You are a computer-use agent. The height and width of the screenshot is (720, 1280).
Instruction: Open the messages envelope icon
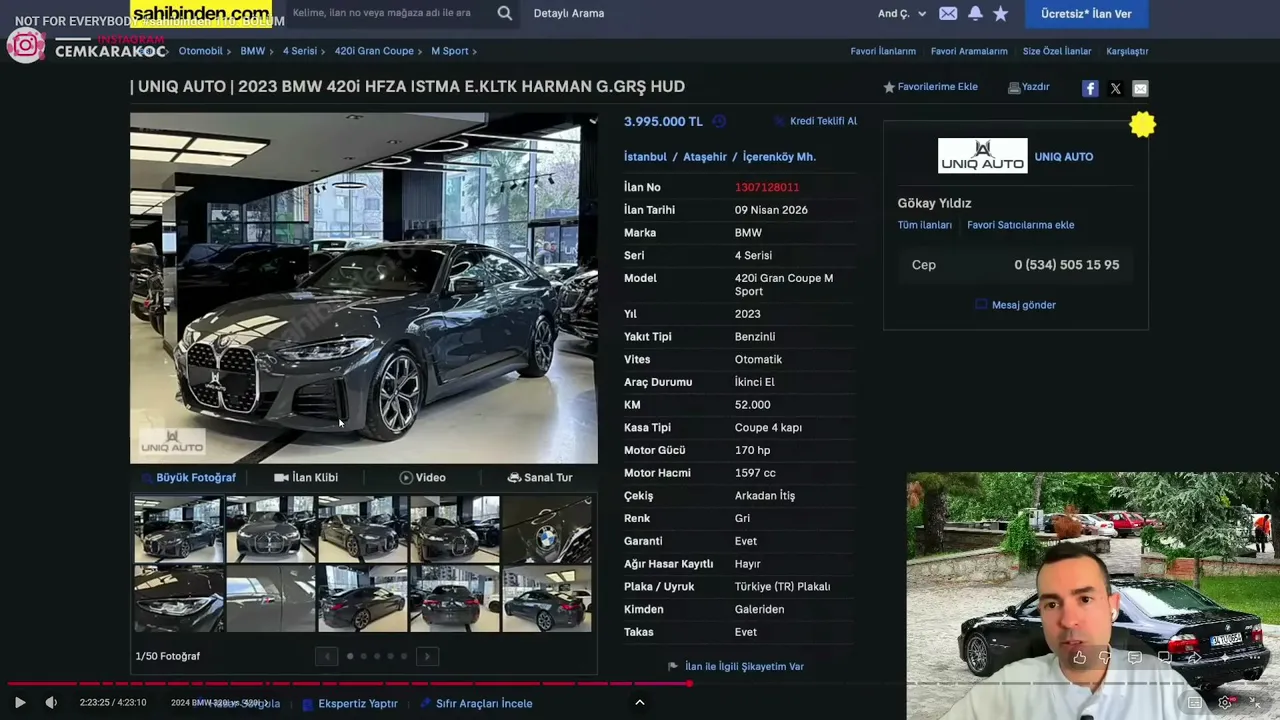(948, 13)
